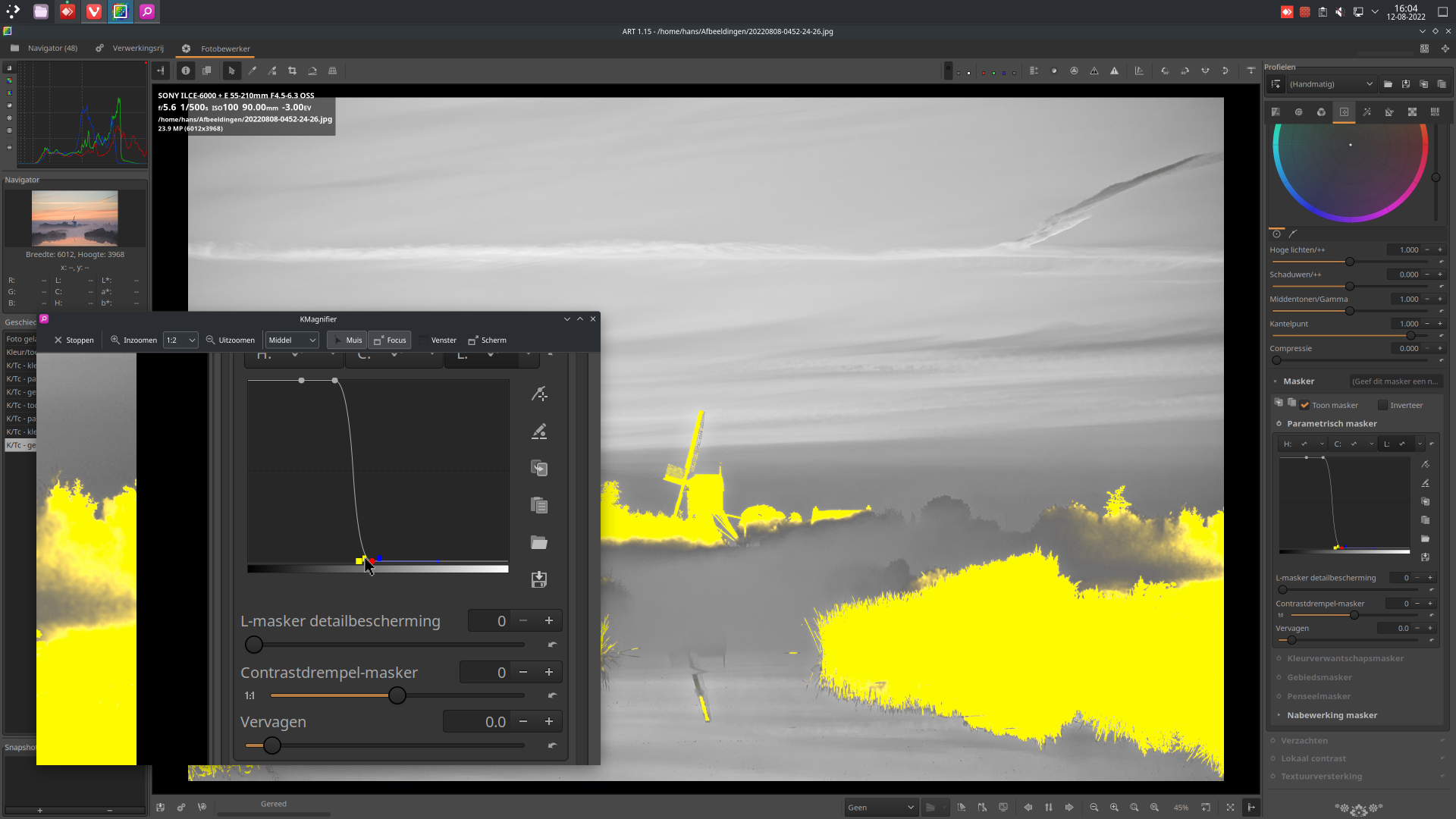Toggle the image info overlay icon
This screenshot has height=819, width=1456.
pos(186,71)
